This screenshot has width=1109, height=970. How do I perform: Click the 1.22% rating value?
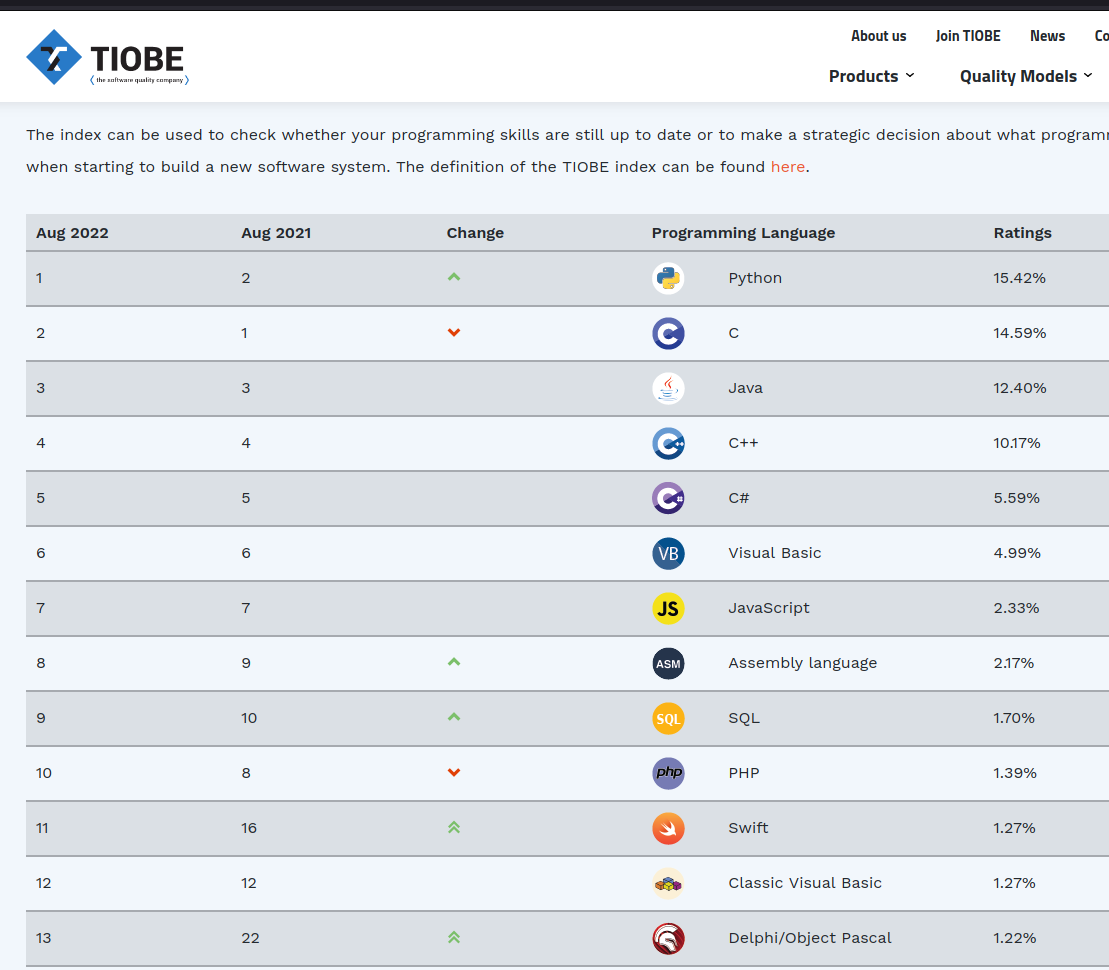pos(1014,938)
